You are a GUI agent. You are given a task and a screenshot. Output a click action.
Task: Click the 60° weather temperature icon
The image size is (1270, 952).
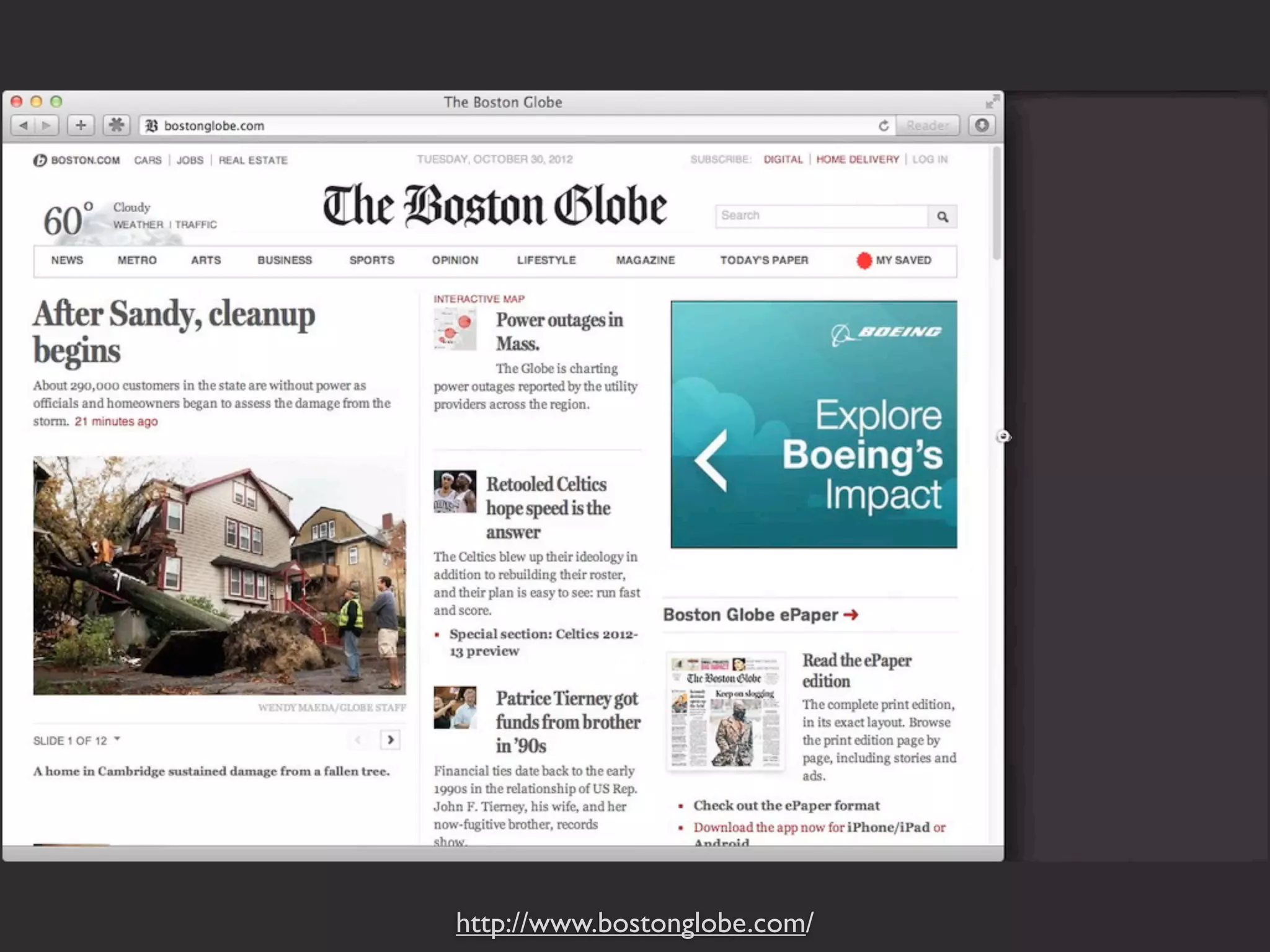point(68,219)
